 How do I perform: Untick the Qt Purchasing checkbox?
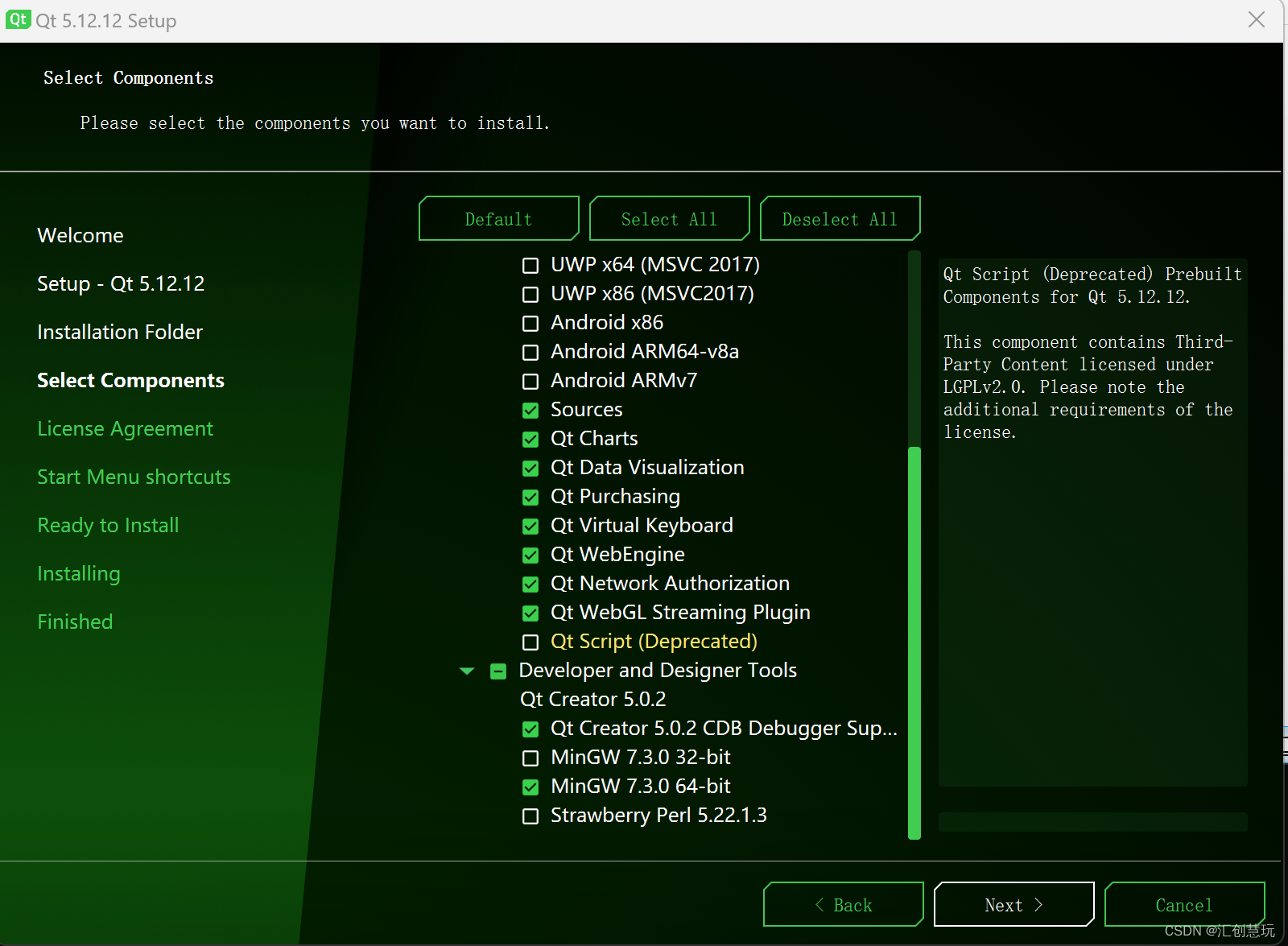[530, 497]
